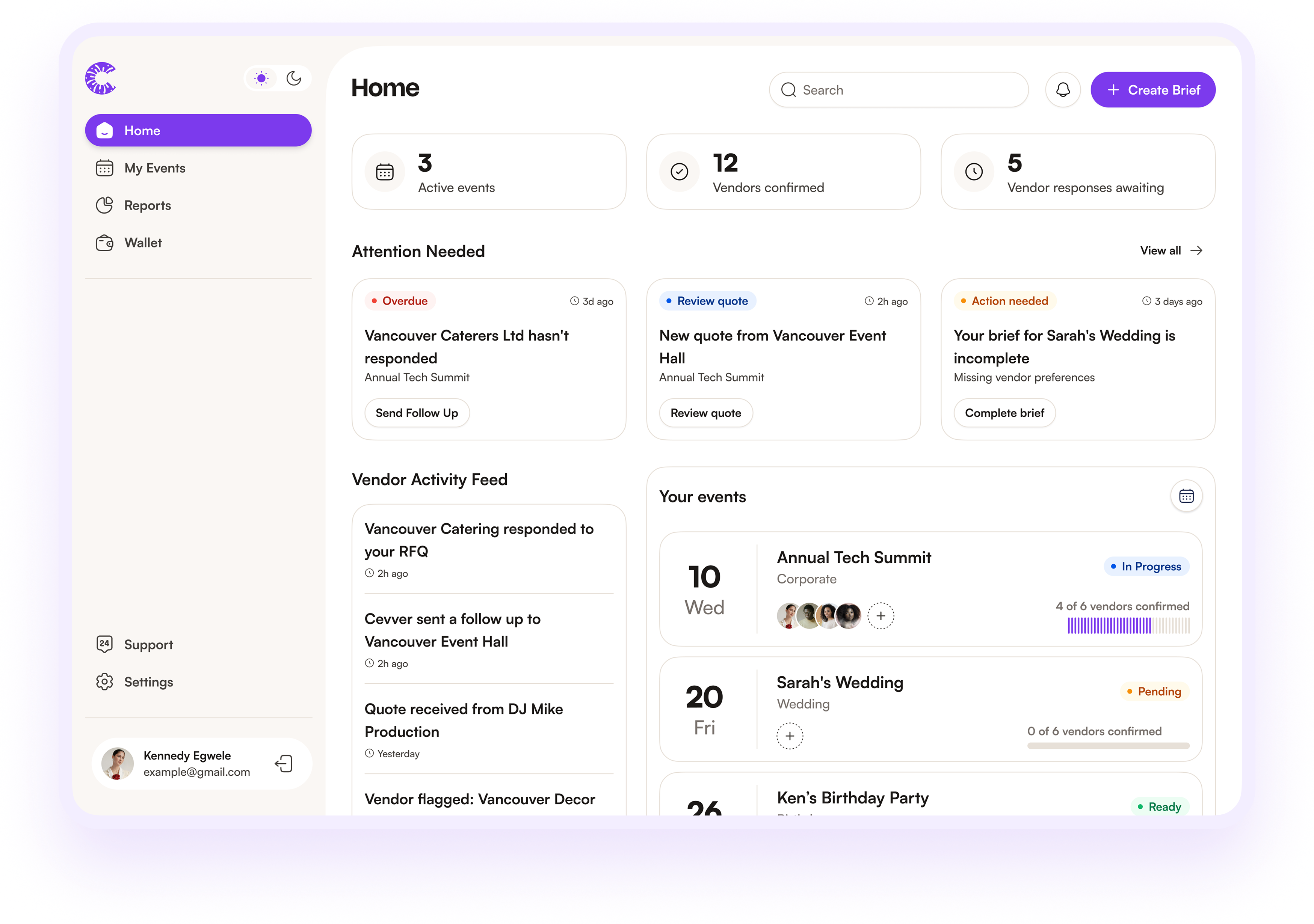Click the Active events calendar icon
This screenshot has width=1314, height=924.
coord(385,172)
